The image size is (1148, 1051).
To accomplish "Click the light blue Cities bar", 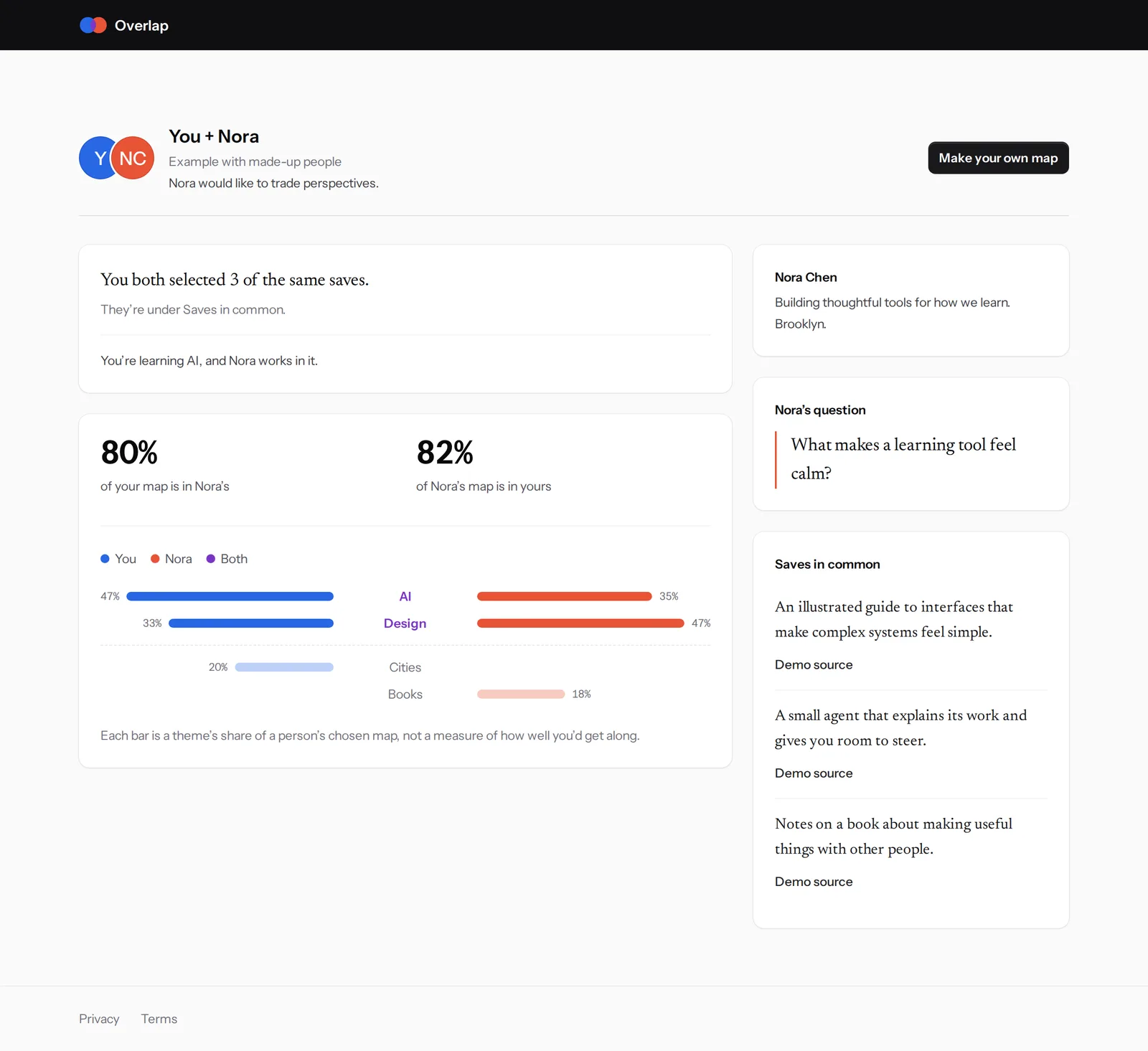I will pyautogui.click(x=284, y=667).
